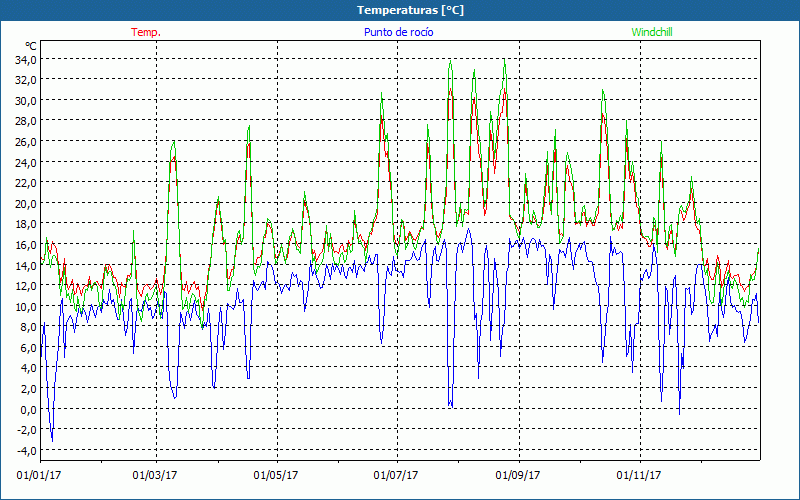Screen dimensions: 800x500
Task: Click the Temp. legend label
Action: click(x=146, y=32)
